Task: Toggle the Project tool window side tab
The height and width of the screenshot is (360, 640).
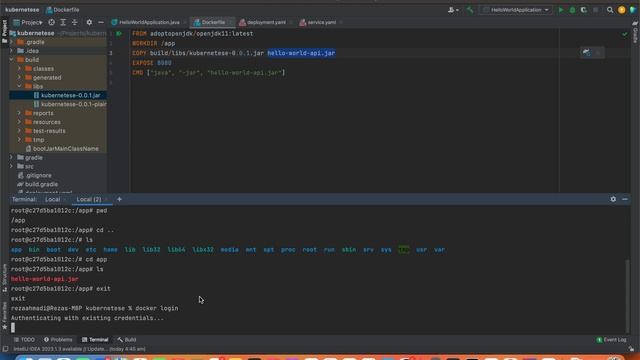Action: tap(4, 31)
